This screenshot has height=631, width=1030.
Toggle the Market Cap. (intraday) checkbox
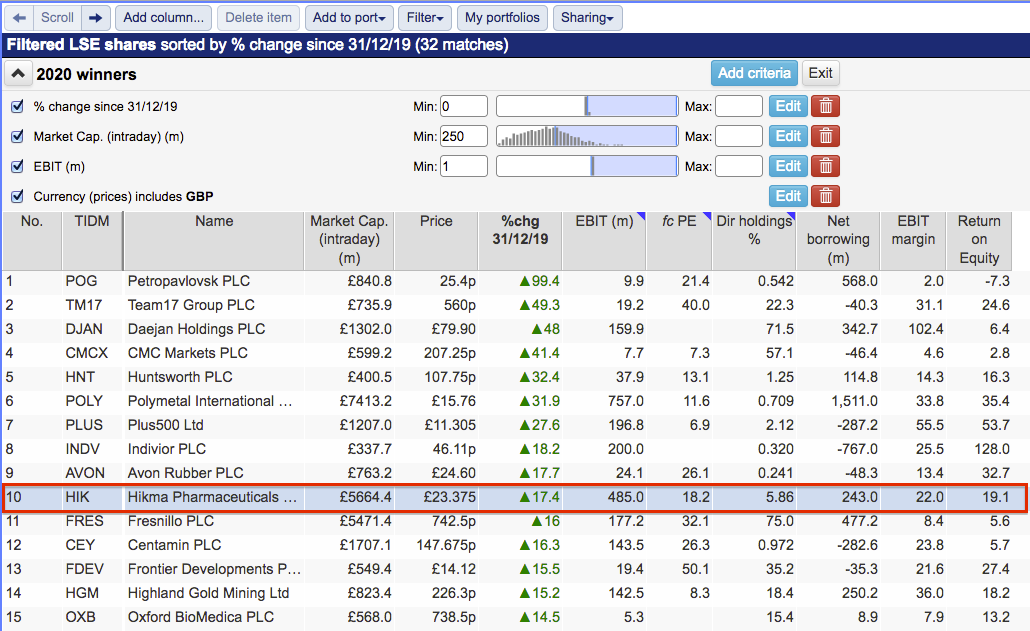tap(18, 137)
